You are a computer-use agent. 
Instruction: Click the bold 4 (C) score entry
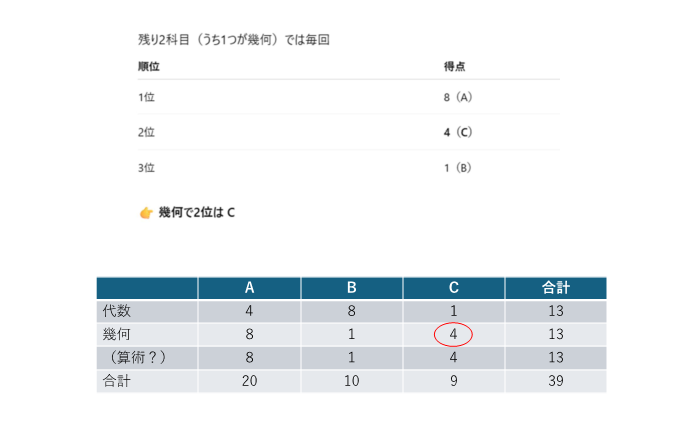[x=457, y=132]
